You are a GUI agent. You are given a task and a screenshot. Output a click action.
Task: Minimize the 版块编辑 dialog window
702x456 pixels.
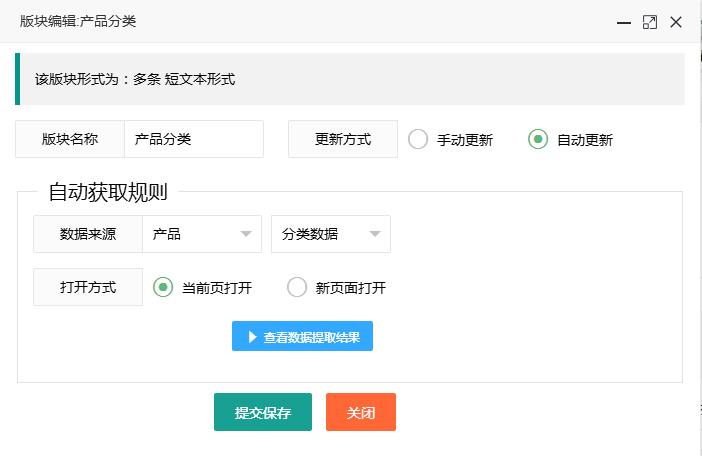pos(623,22)
